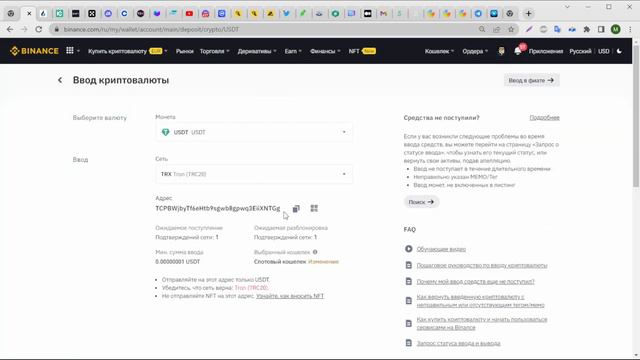Image resolution: width=640 pixels, height=360 pixels.
Task: Close the current Binance tab
Action: 29,13
